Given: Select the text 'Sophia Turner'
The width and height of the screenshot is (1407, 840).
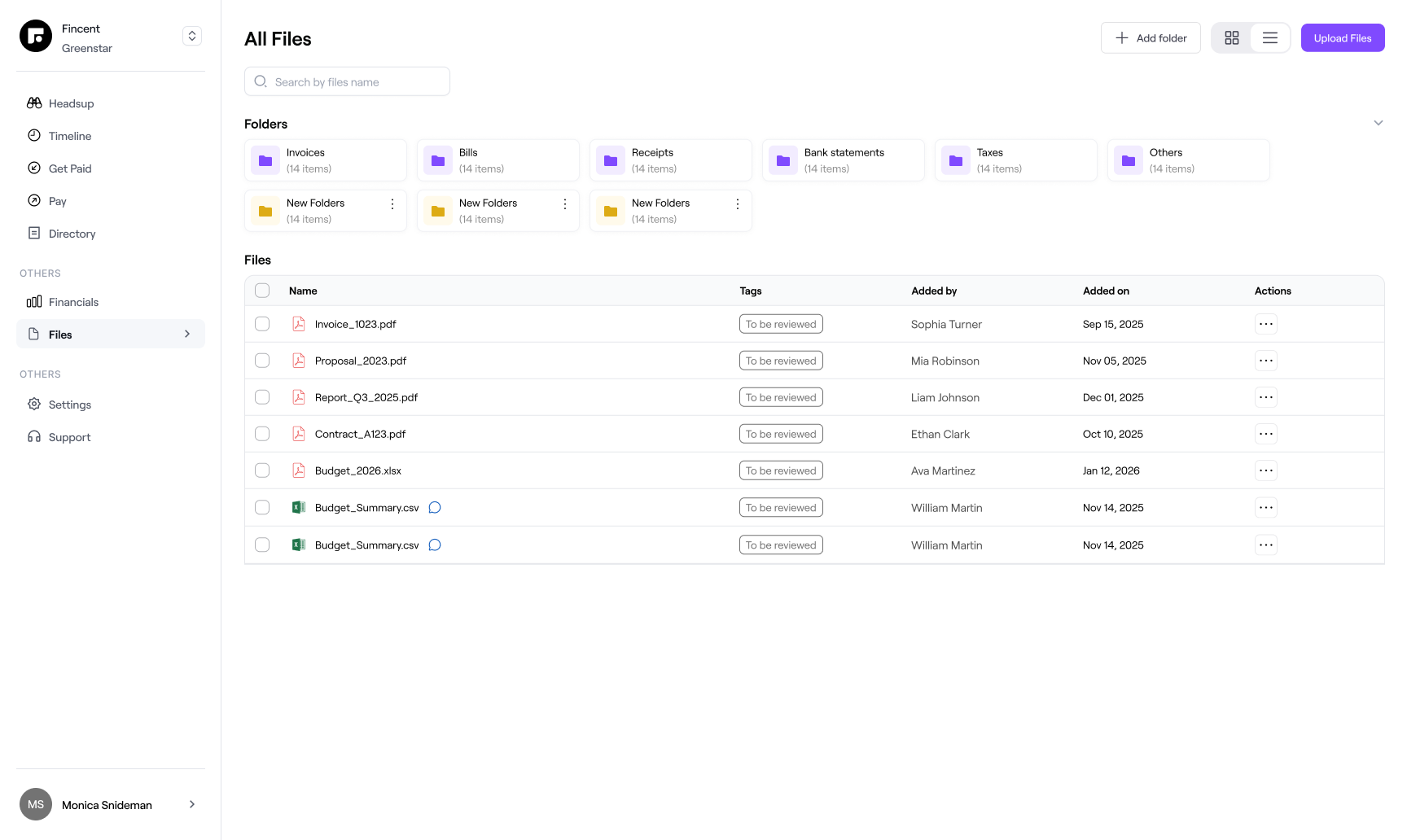Looking at the screenshot, I should [946, 324].
